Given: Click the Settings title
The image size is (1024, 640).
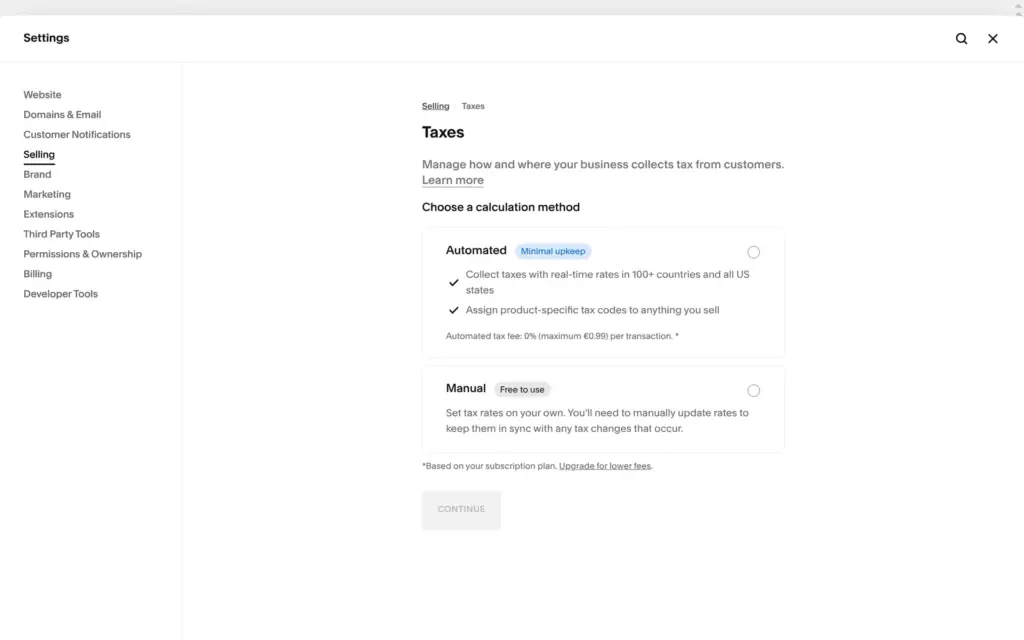Looking at the screenshot, I should click(46, 38).
